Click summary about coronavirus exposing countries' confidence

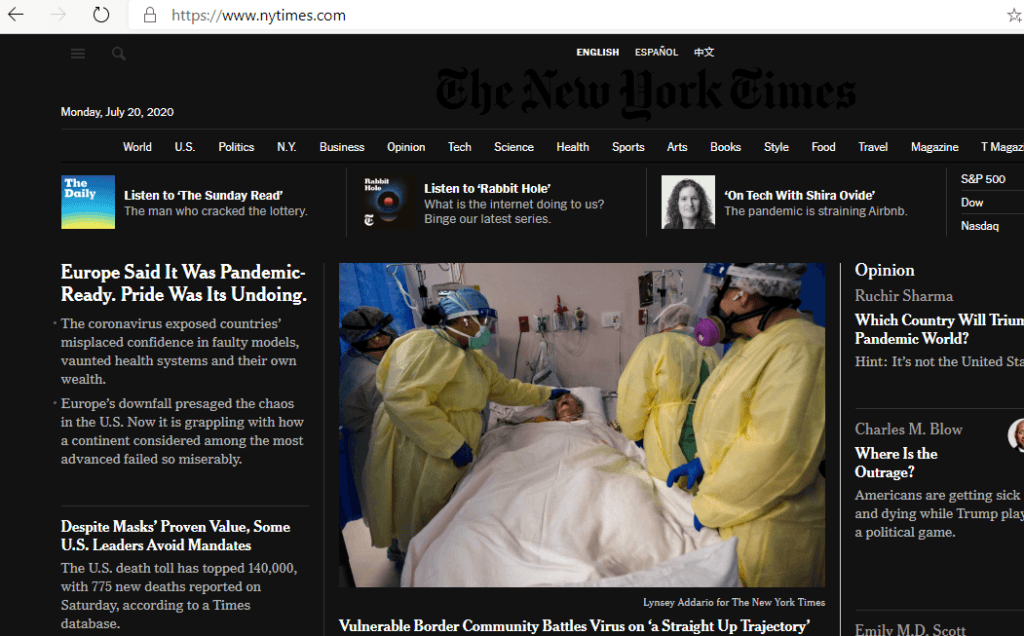coord(180,351)
